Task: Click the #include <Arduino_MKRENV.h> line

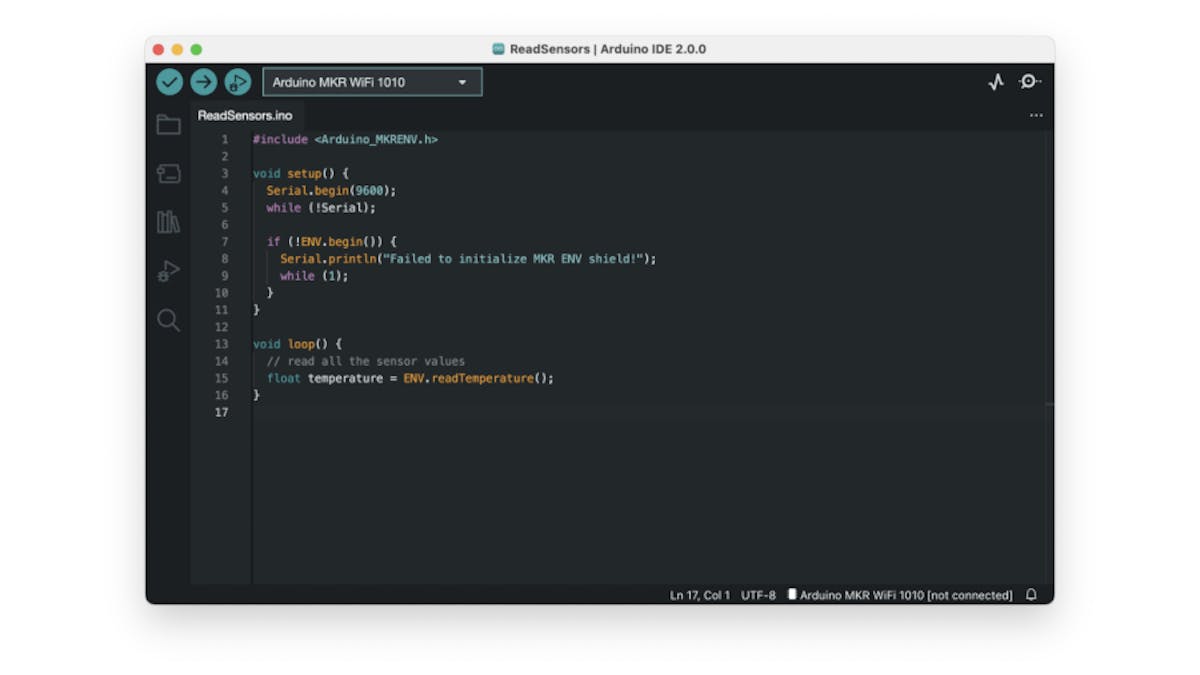Action: [345, 139]
